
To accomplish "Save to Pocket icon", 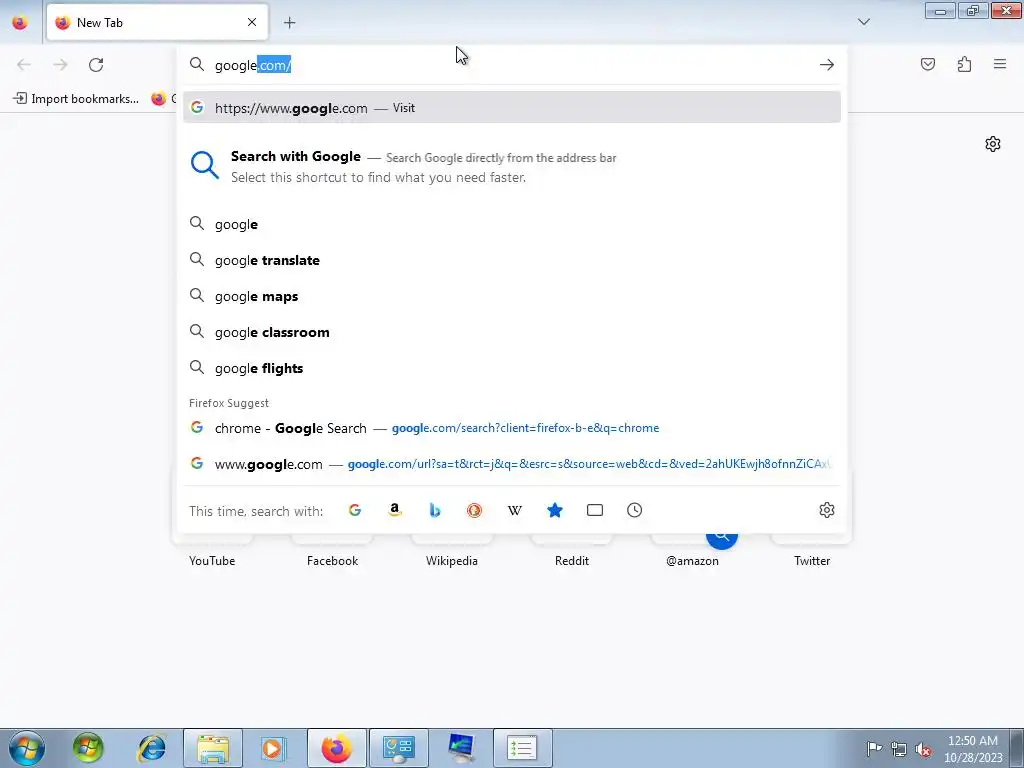I will (x=927, y=64).
